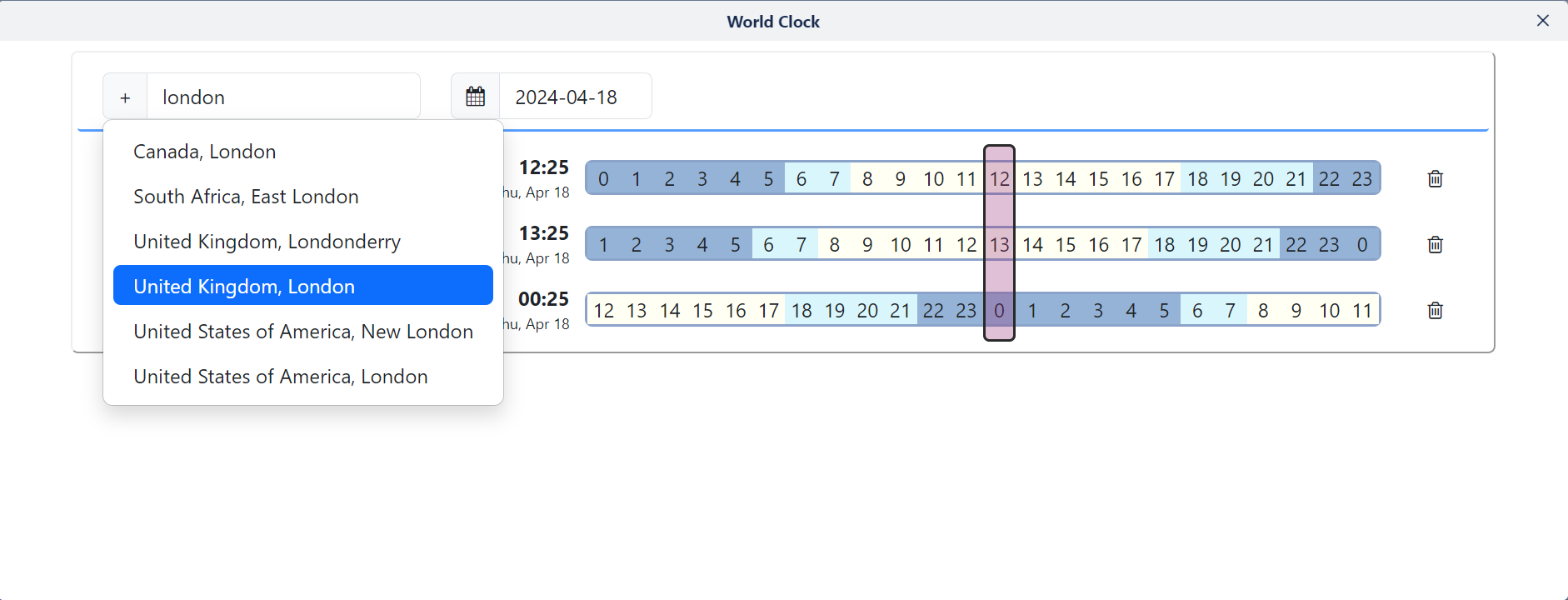Click hour 20 in second timeline row

pyautogui.click(x=1230, y=244)
